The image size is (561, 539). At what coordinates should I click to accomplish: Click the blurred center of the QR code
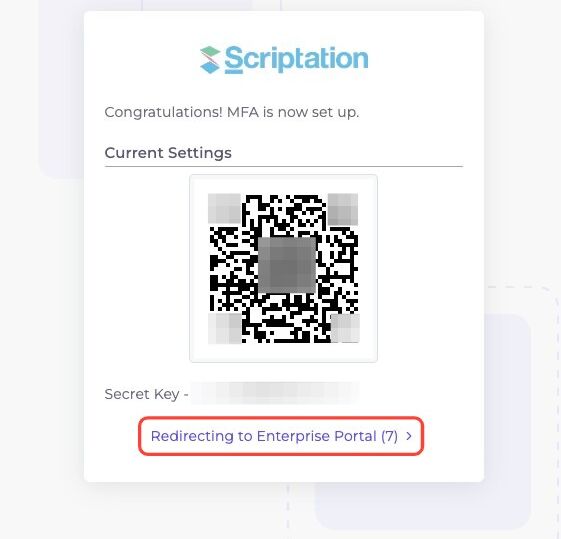tap(287, 265)
